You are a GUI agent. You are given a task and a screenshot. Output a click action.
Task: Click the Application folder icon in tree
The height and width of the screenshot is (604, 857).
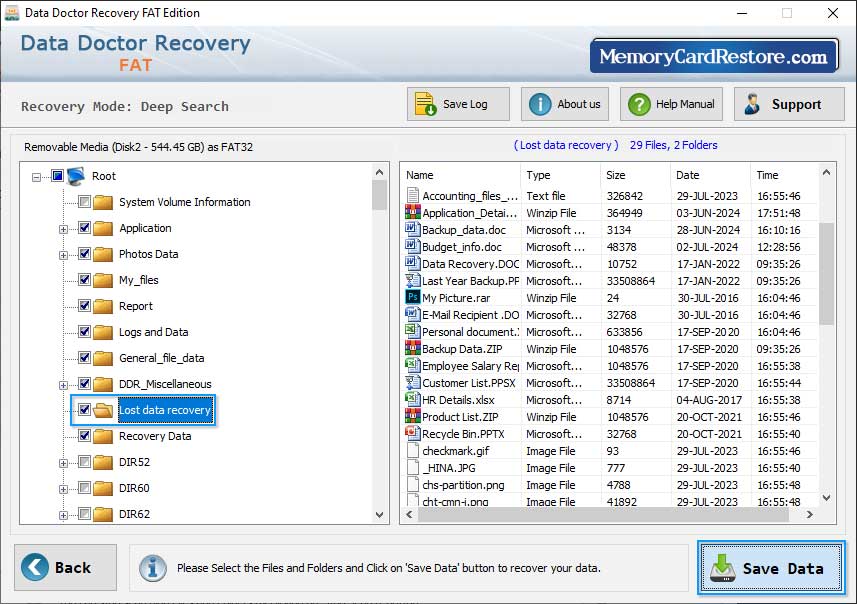click(102, 228)
